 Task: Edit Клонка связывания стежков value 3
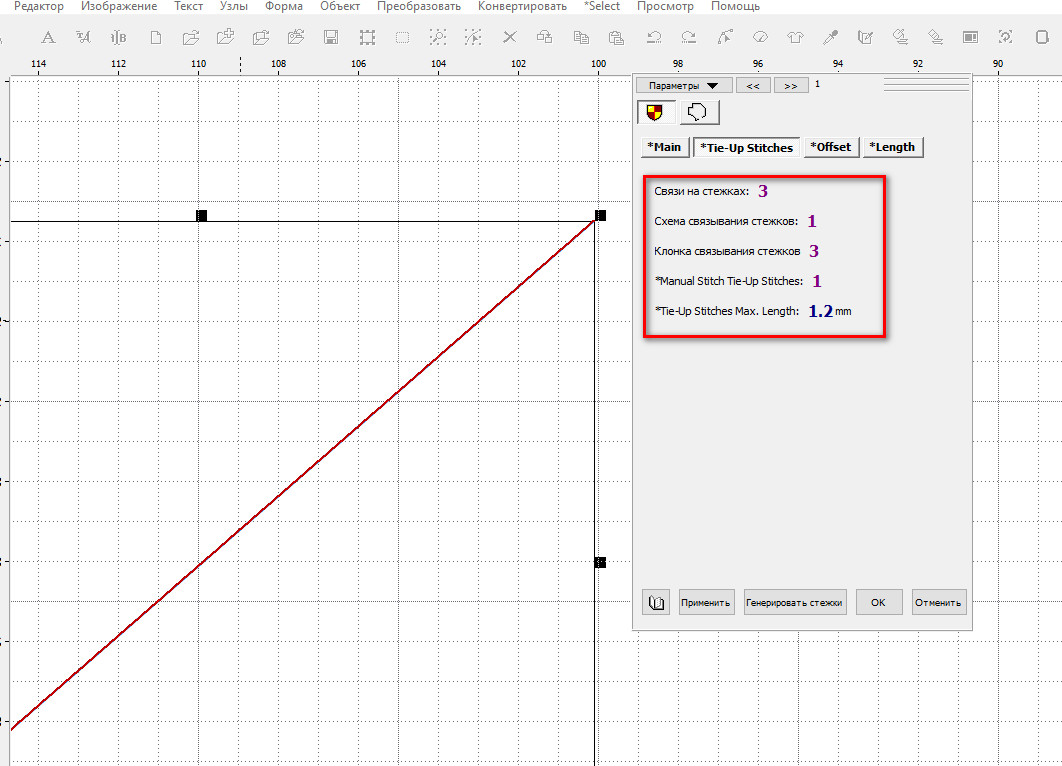pyautogui.click(x=814, y=251)
